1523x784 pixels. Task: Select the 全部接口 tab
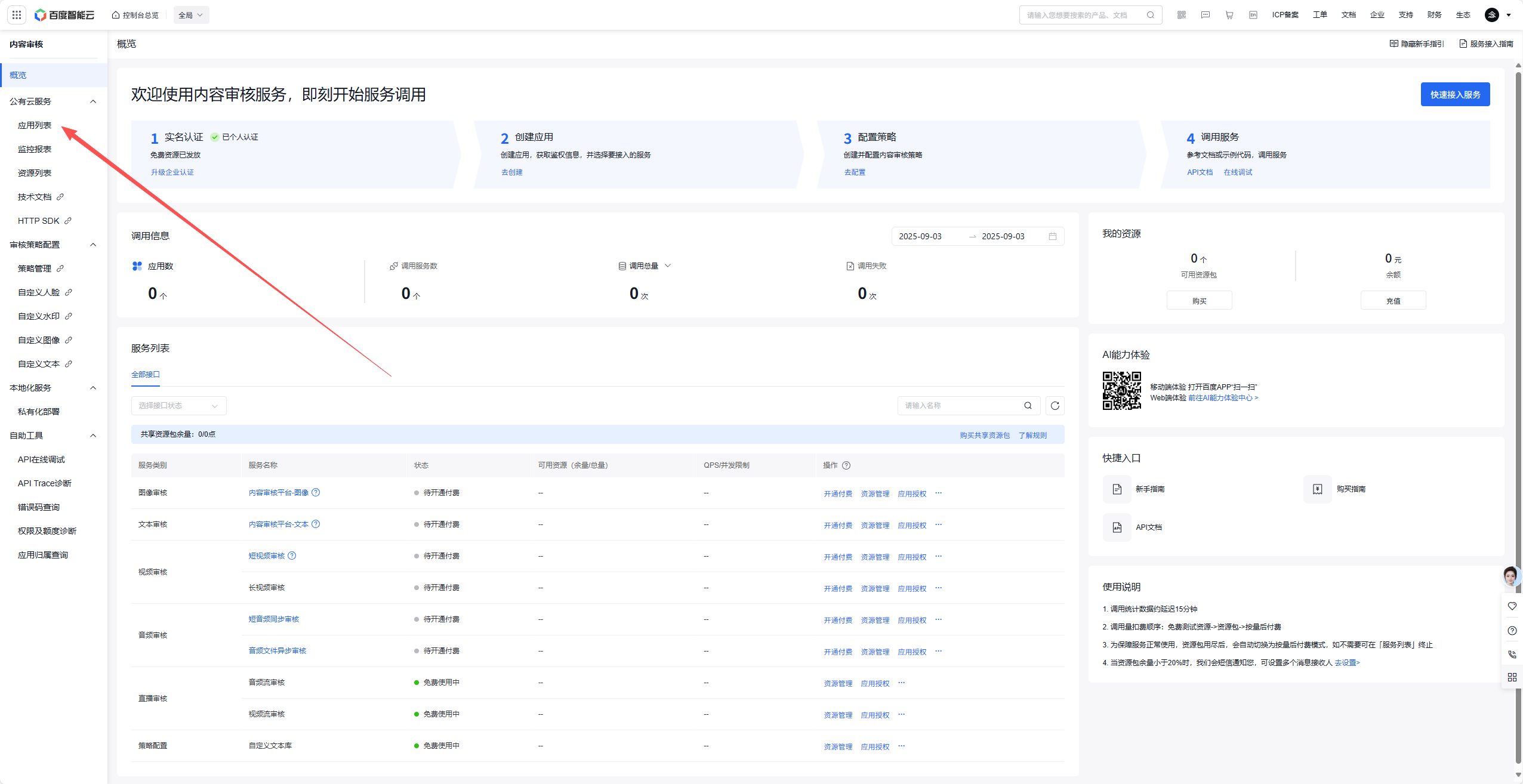click(145, 375)
